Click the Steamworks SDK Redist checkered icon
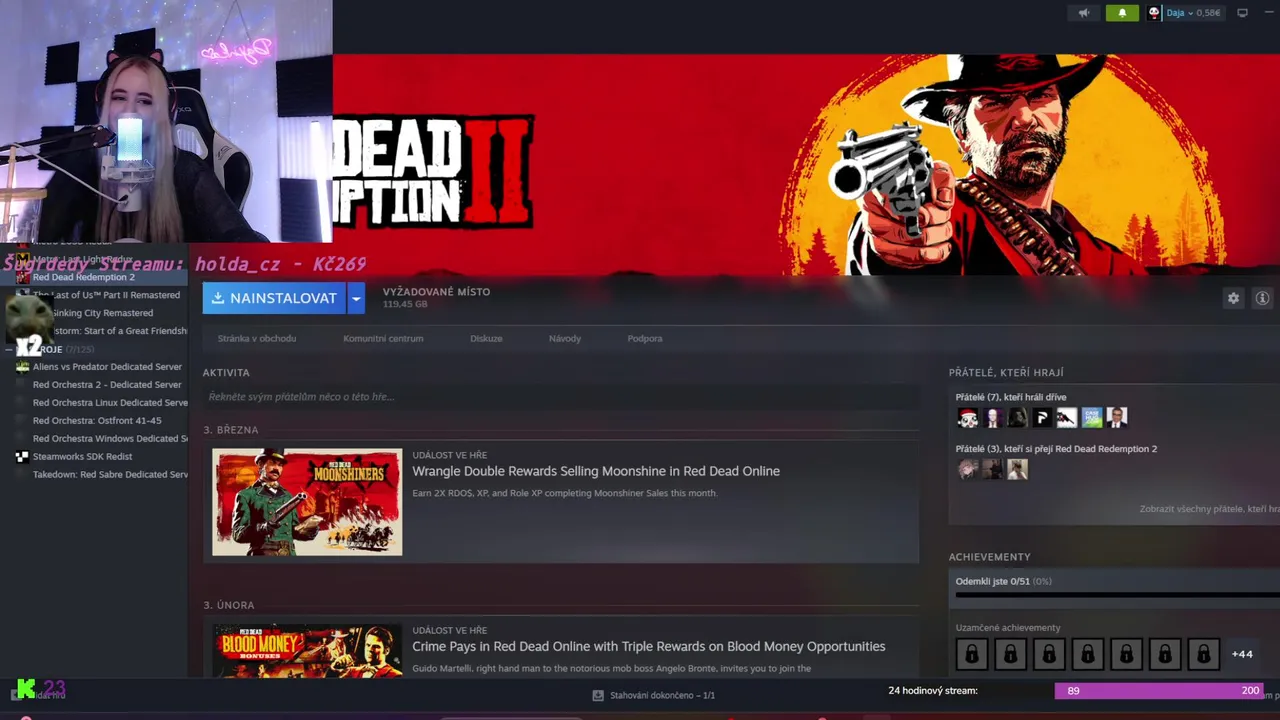This screenshot has width=1280, height=720. 22,457
